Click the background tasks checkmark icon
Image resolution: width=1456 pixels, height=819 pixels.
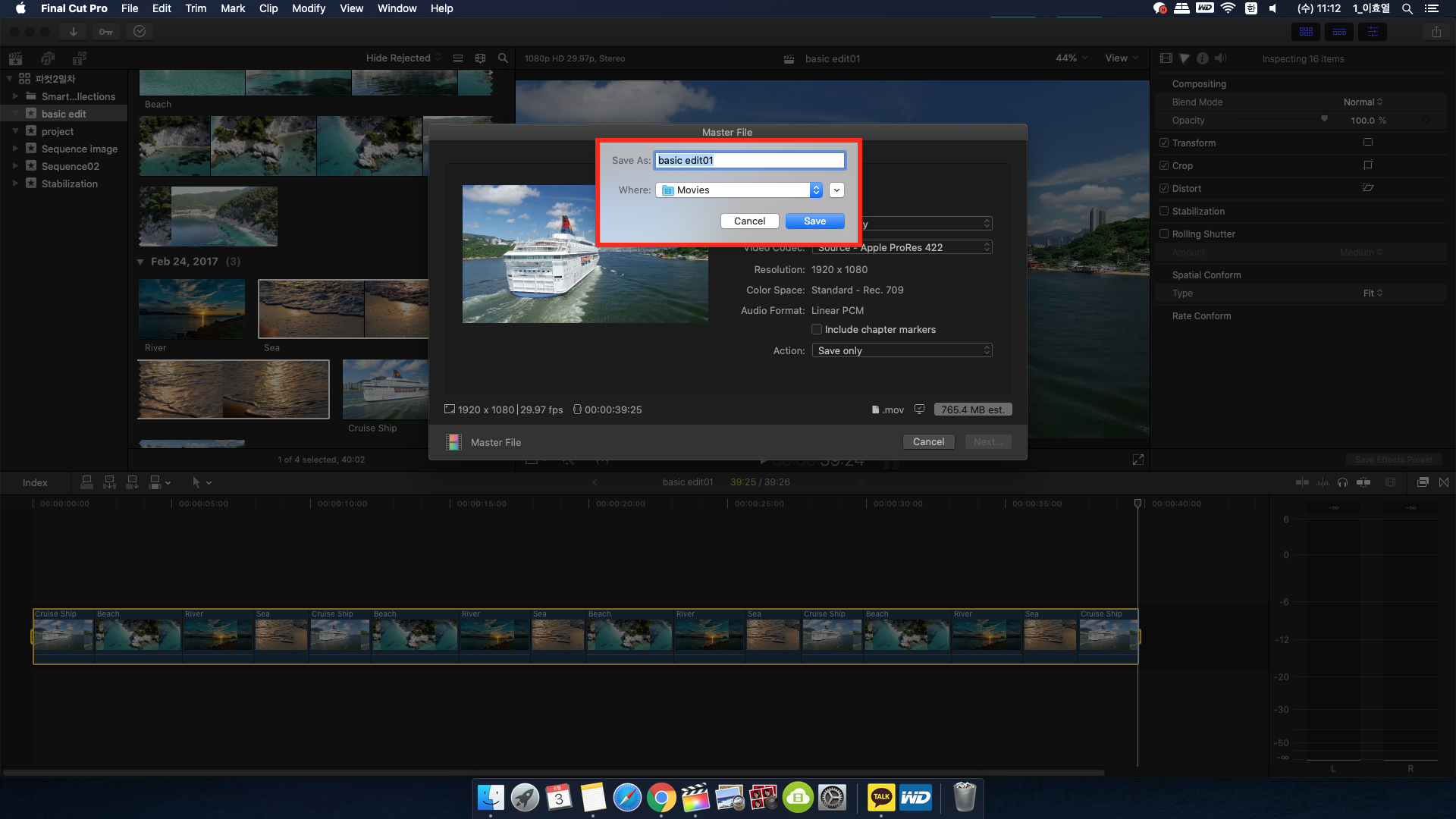coord(140,32)
